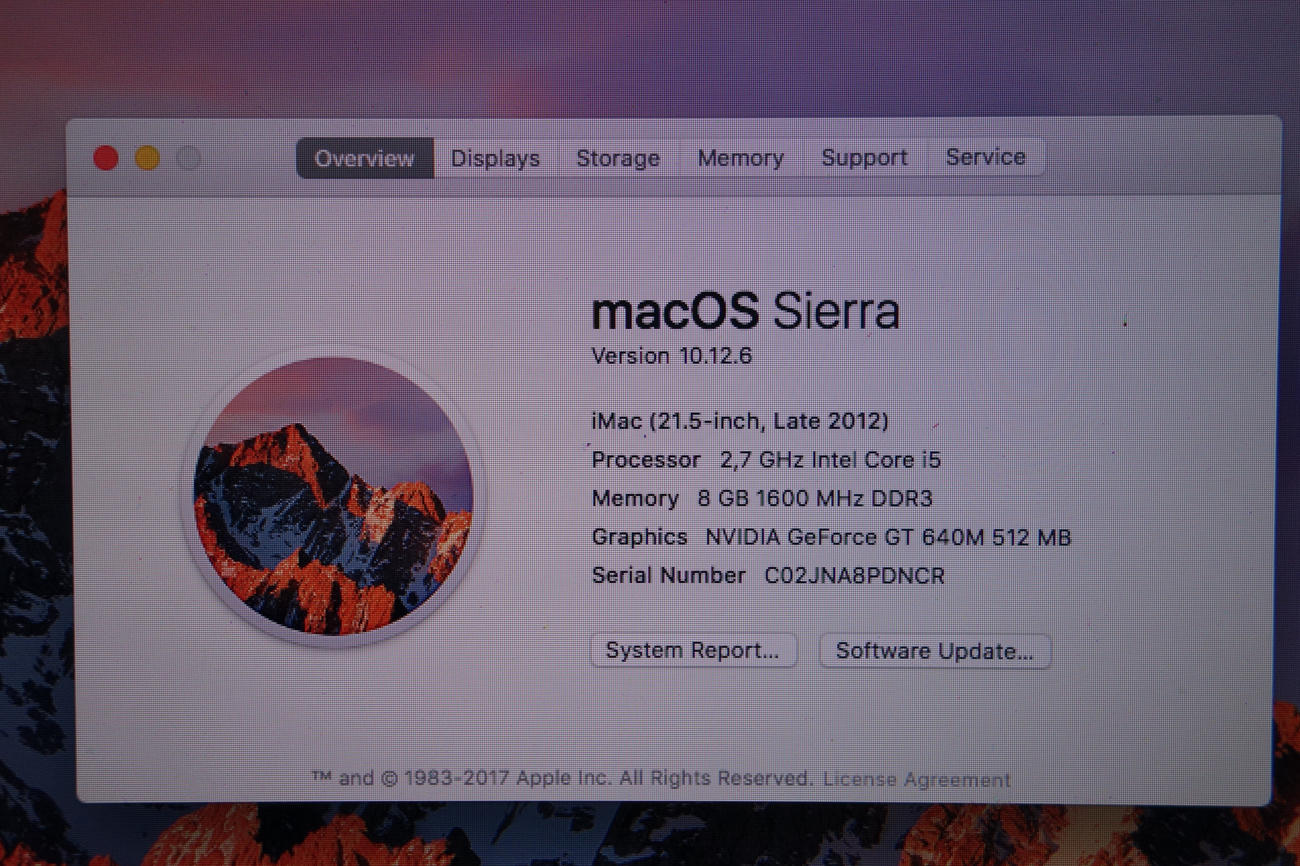The image size is (1300, 866).
Task: Select the macOS Sierra title text
Action: (x=745, y=311)
